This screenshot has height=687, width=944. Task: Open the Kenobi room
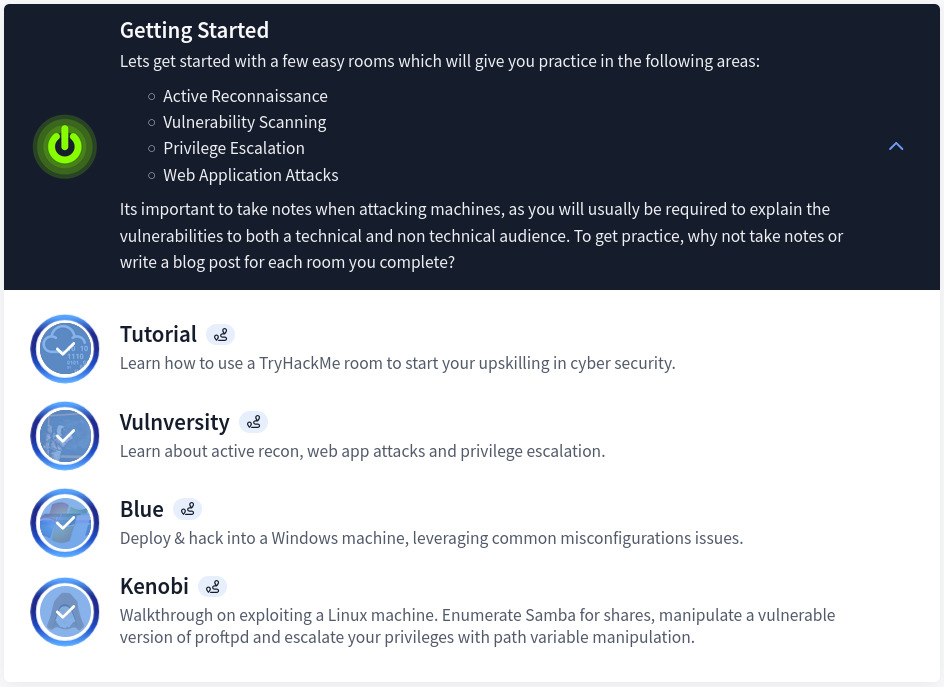pyautogui.click(x=154, y=586)
